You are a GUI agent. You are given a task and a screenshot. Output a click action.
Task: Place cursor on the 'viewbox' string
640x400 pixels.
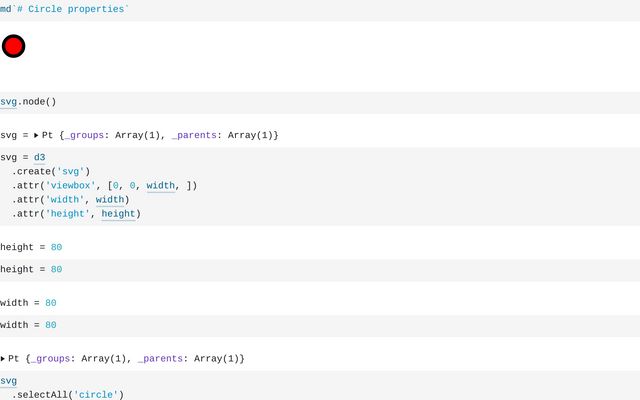coord(73,185)
